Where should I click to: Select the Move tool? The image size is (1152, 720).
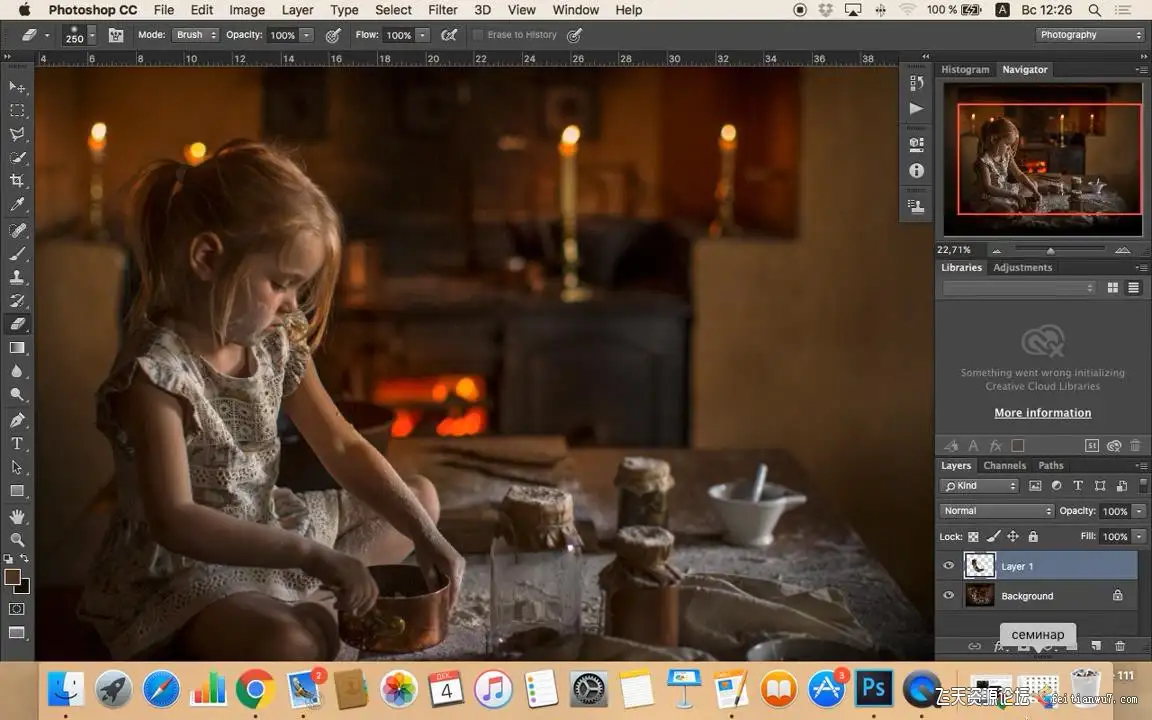17,87
